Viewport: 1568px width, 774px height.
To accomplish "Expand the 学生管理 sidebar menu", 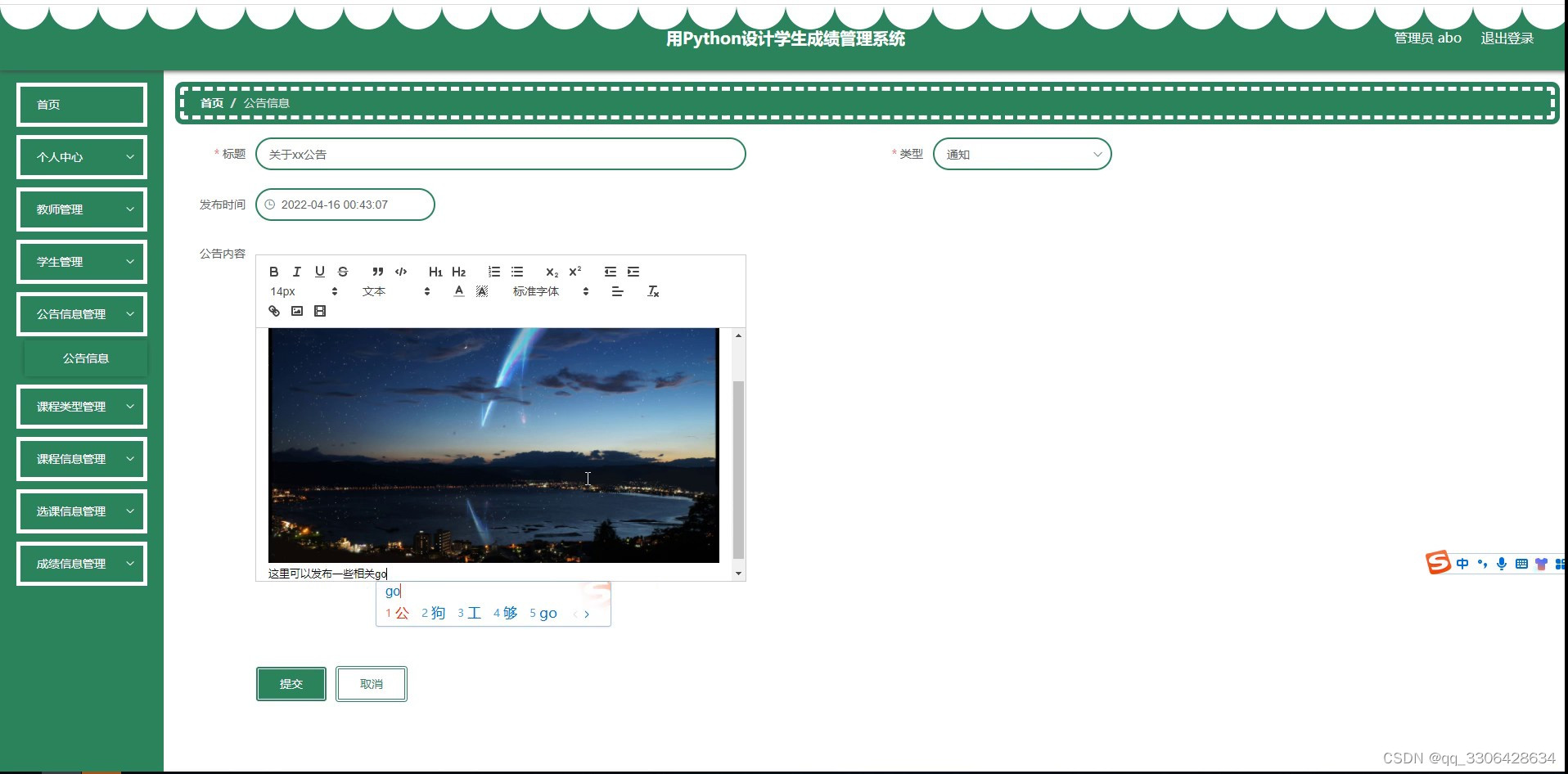I will pyautogui.click(x=82, y=262).
